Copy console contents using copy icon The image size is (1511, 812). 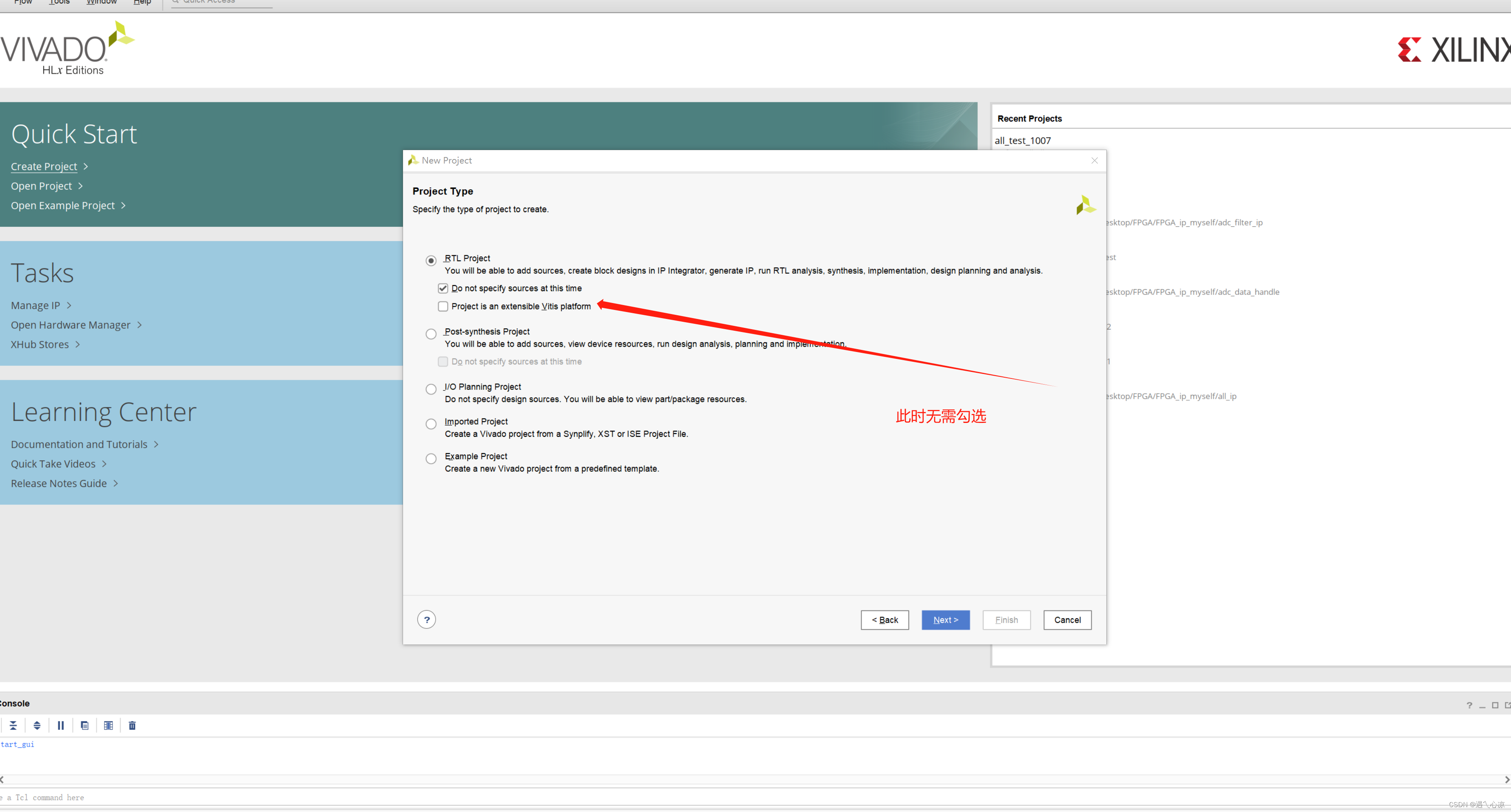pyautogui.click(x=84, y=725)
